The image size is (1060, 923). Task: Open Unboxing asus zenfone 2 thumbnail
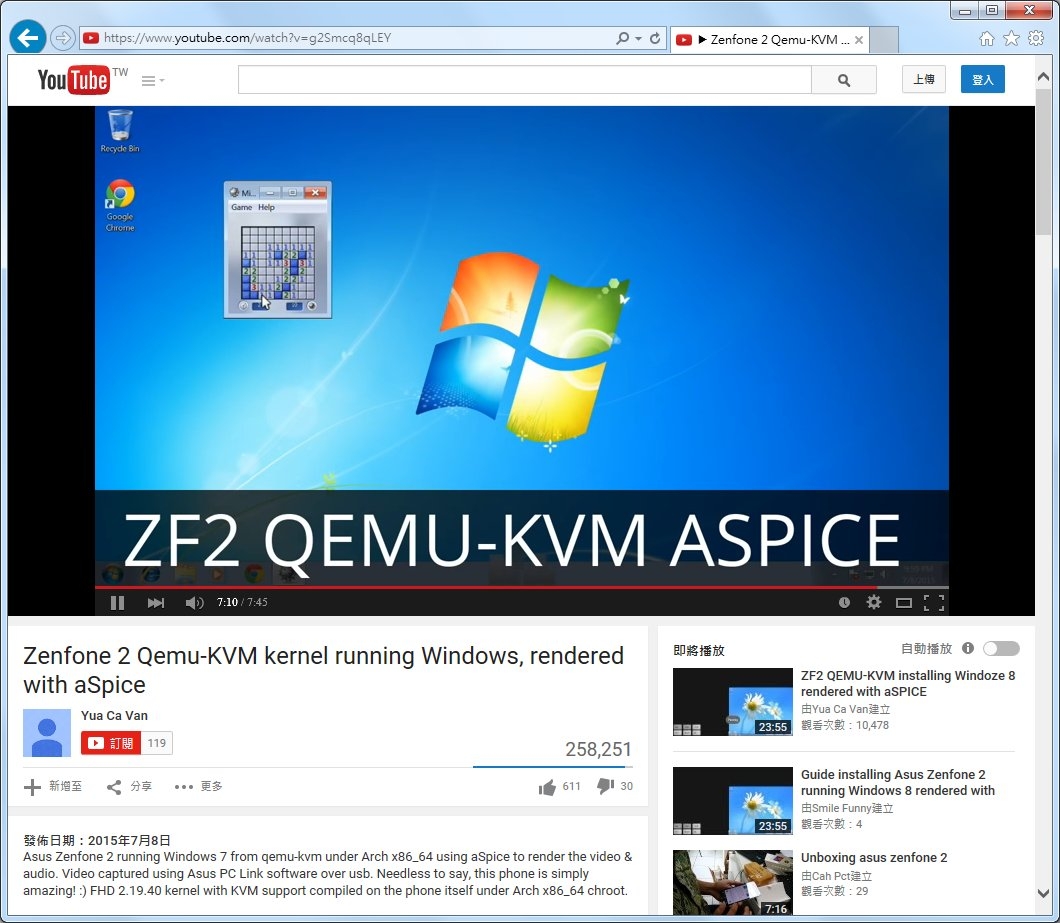733,882
